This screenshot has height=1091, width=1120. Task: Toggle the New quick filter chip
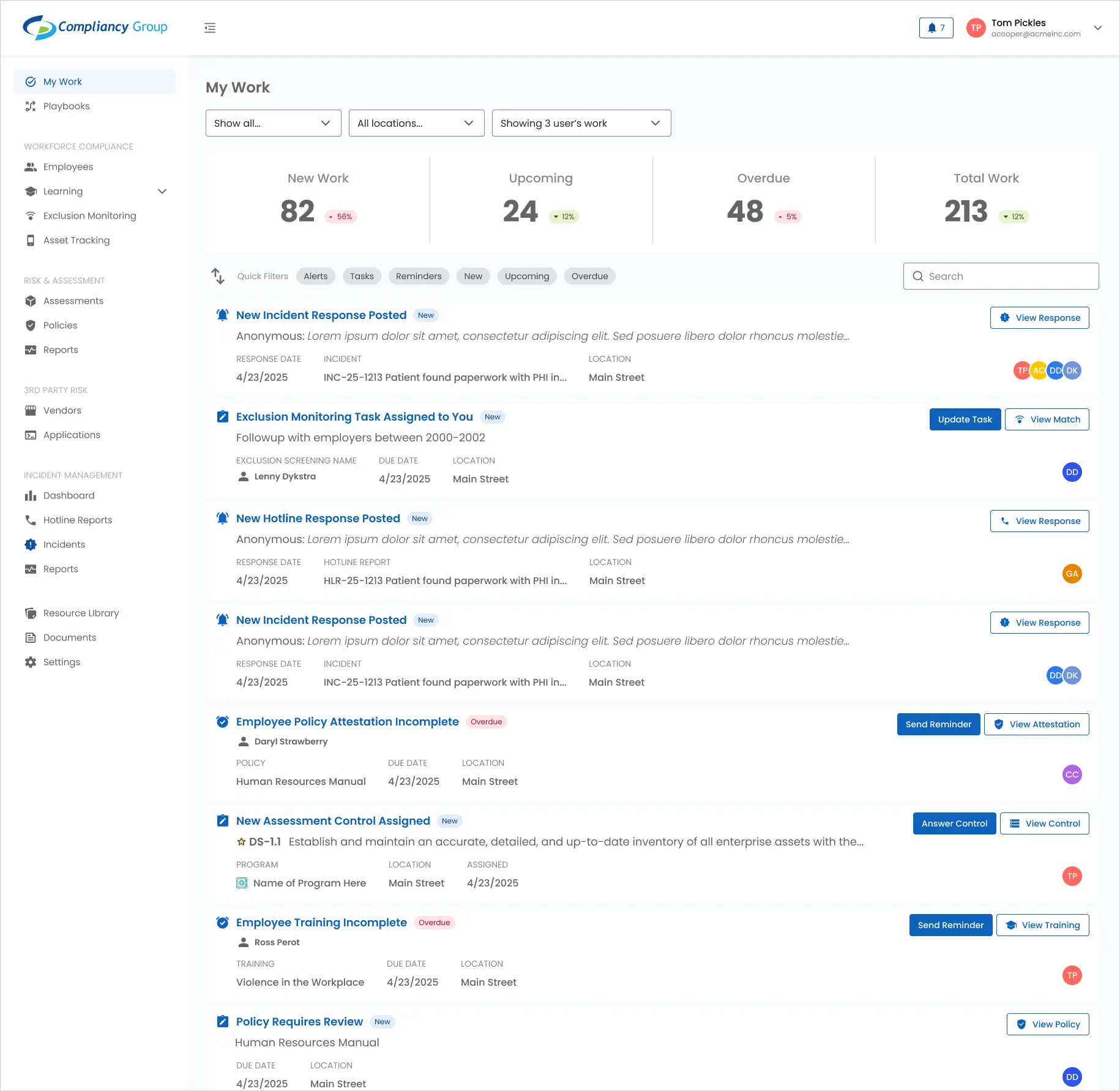[473, 276]
